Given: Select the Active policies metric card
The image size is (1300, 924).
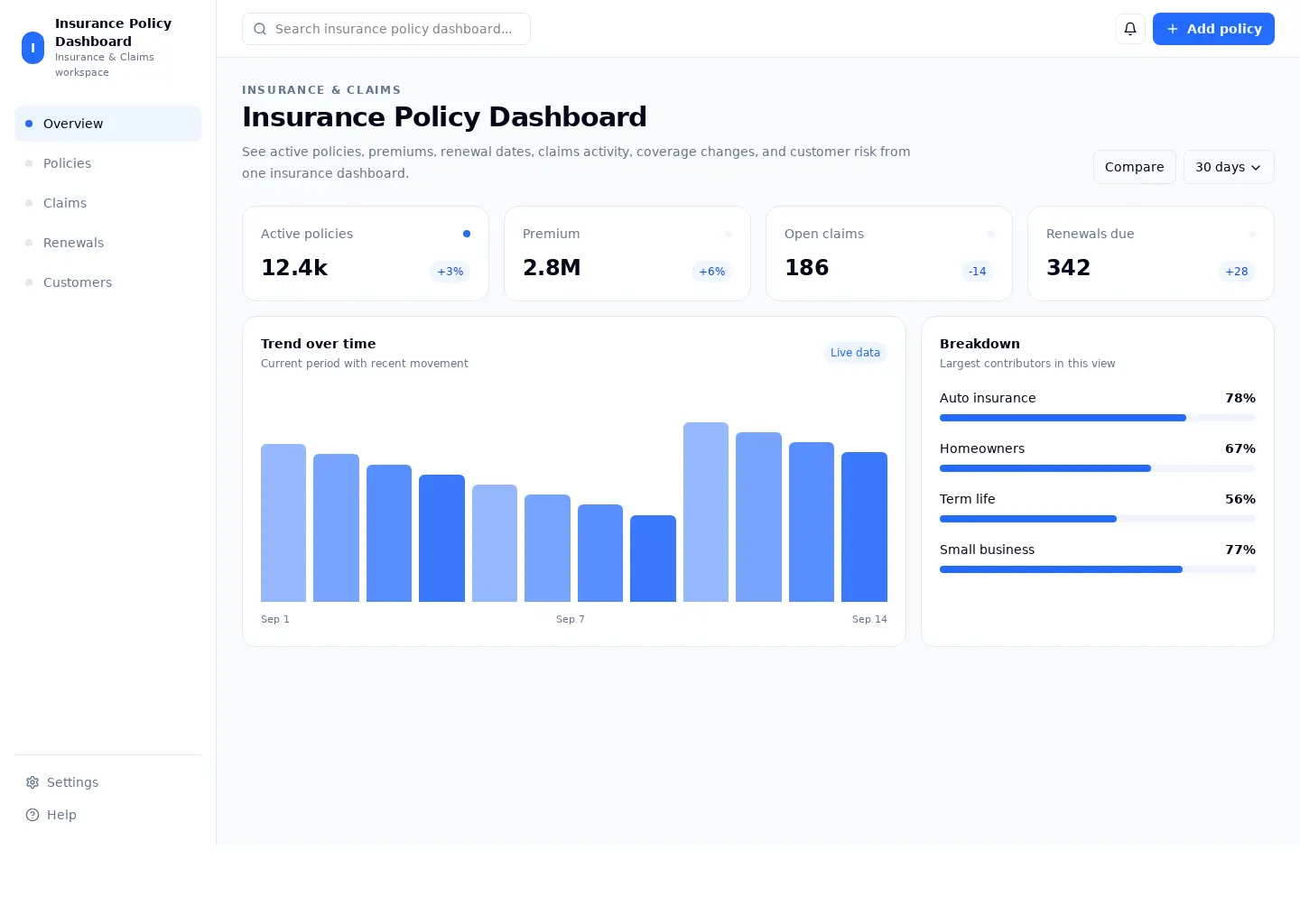Looking at the screenshot, I should click(x=366, y=254).
